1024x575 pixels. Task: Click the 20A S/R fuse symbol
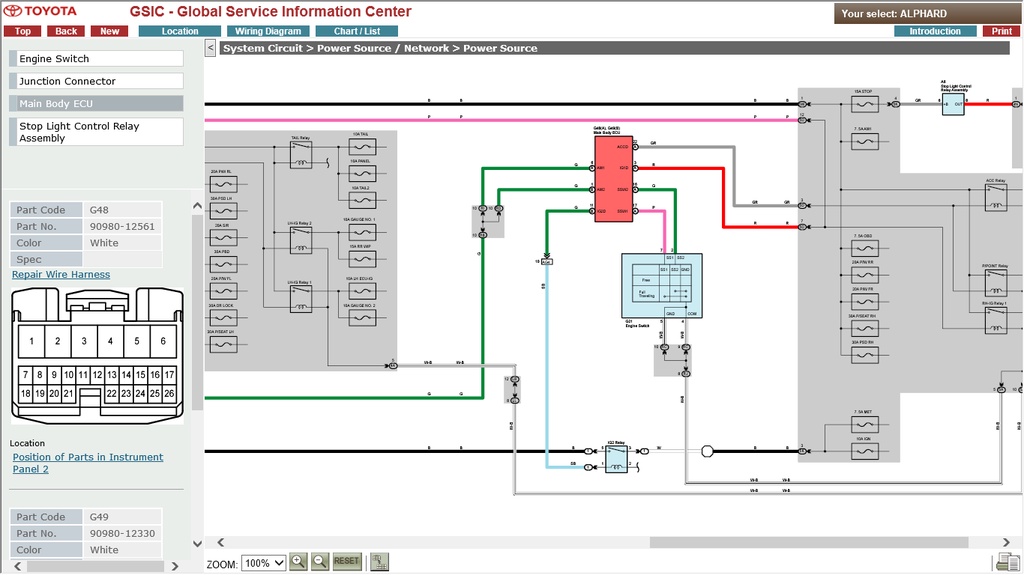coord(223,237)
